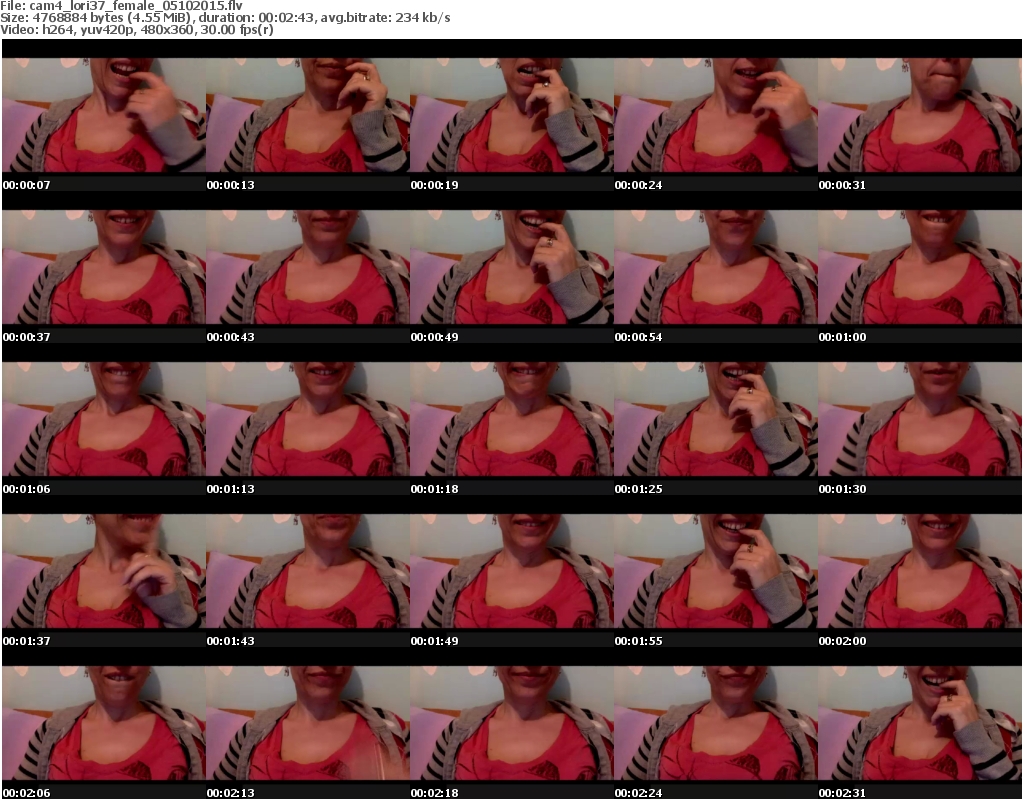View the 00:02:06 preview frame
Image resolution: width=1024 pixels, height=799 pixels.
[104, 723]
